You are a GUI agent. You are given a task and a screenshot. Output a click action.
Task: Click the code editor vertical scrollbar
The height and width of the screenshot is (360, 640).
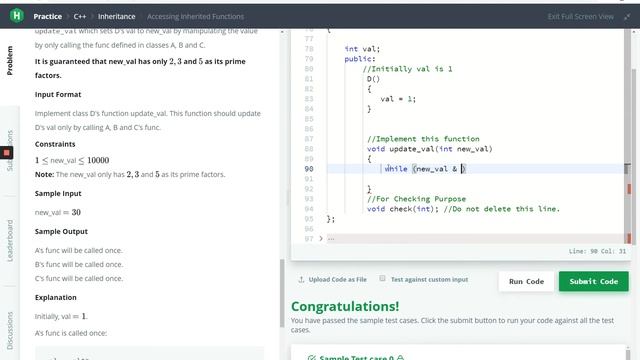(x=628, y=135)
